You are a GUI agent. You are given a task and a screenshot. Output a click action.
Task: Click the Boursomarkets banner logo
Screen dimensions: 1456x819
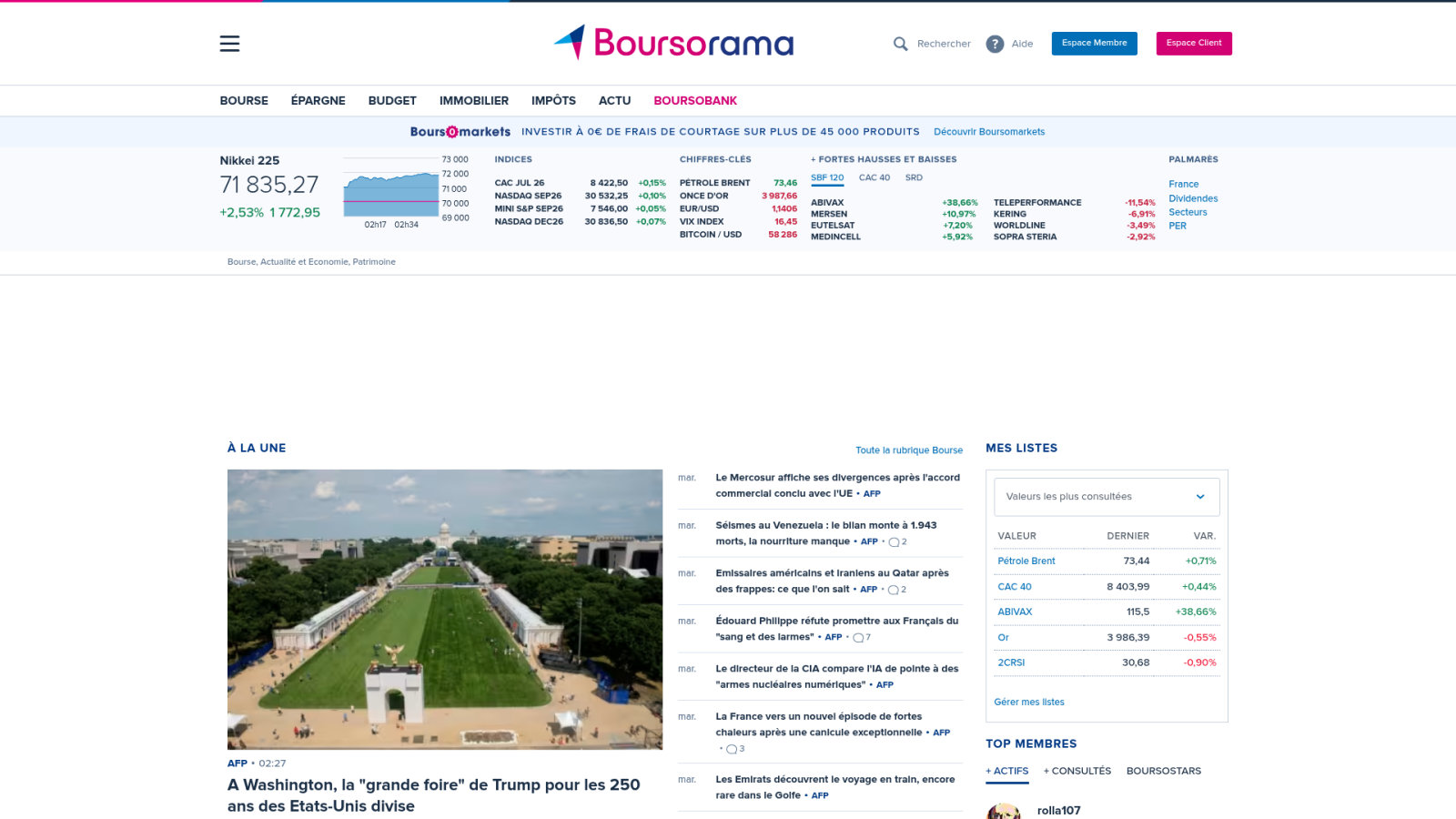(460, 132)
